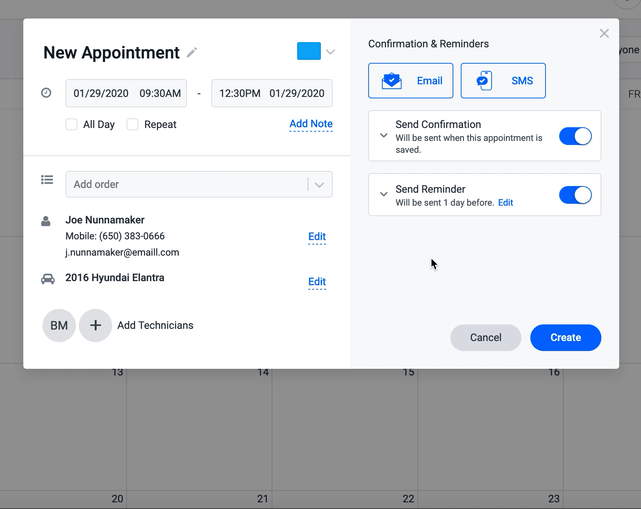Click the pencil icon to rename the appointment

click(x=192, y=53)
